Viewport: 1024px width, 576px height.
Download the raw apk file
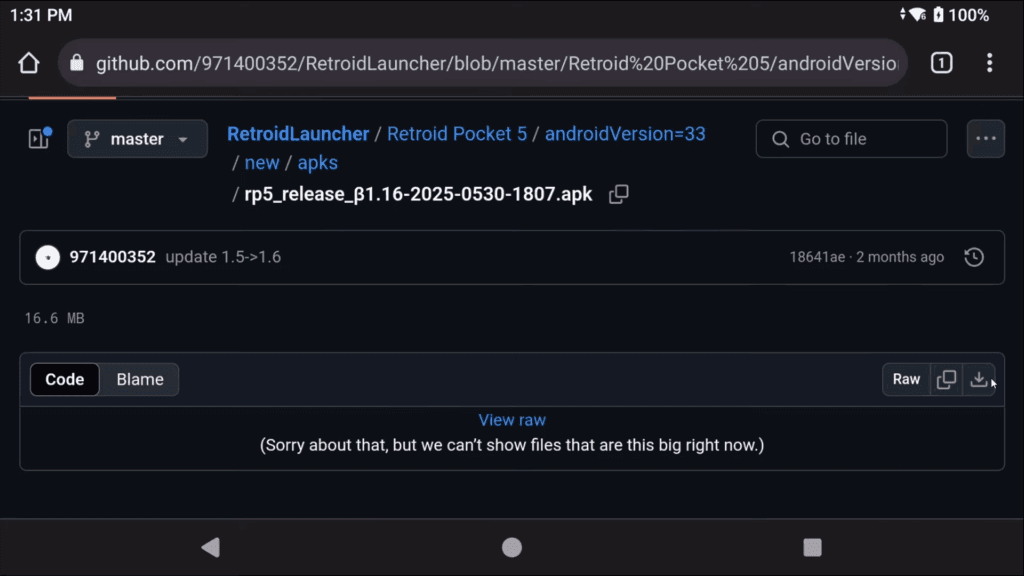click(978, 379)
